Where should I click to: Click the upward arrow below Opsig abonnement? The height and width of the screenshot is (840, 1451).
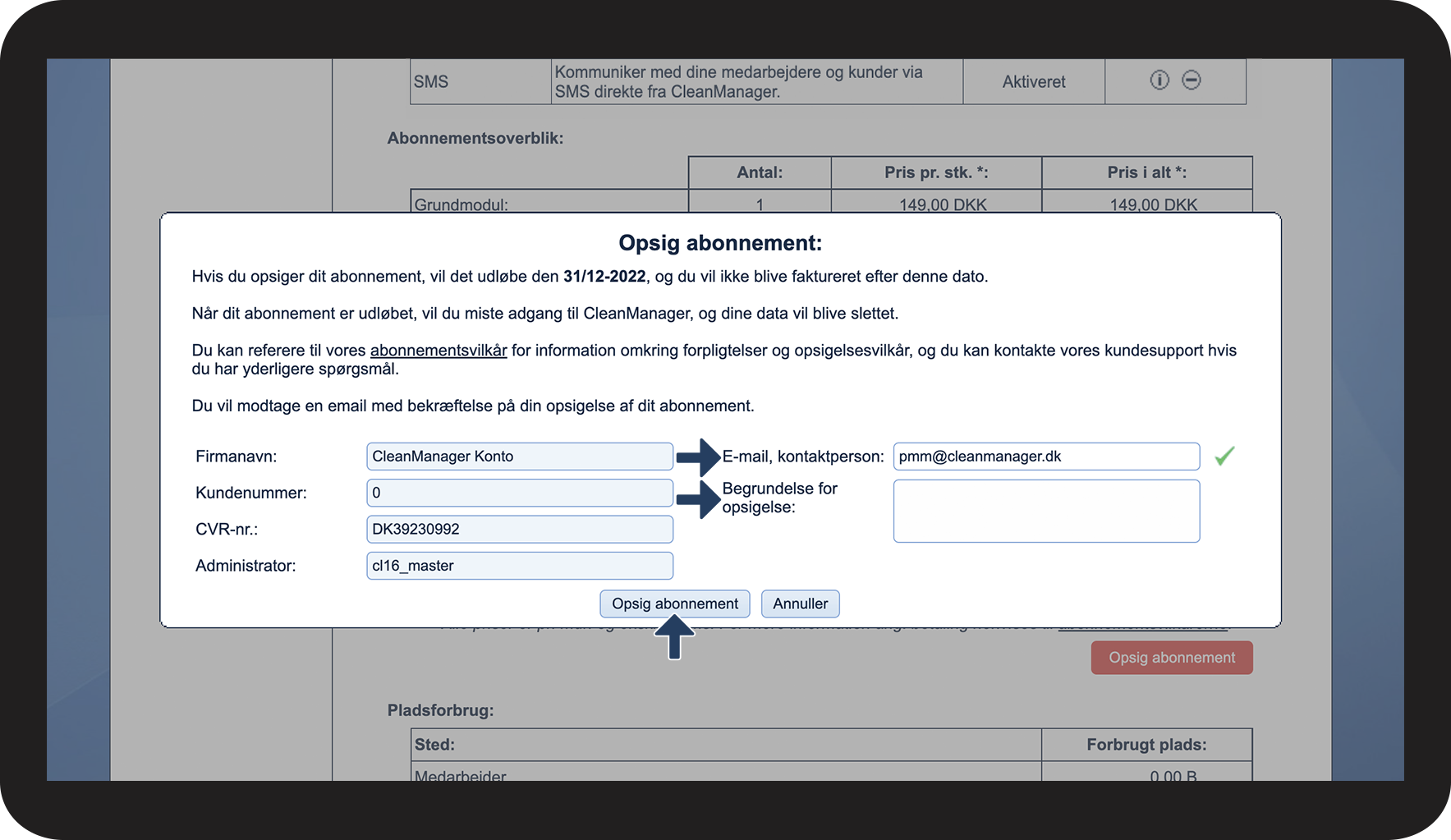pyautogui.click(x=673, y=640)
